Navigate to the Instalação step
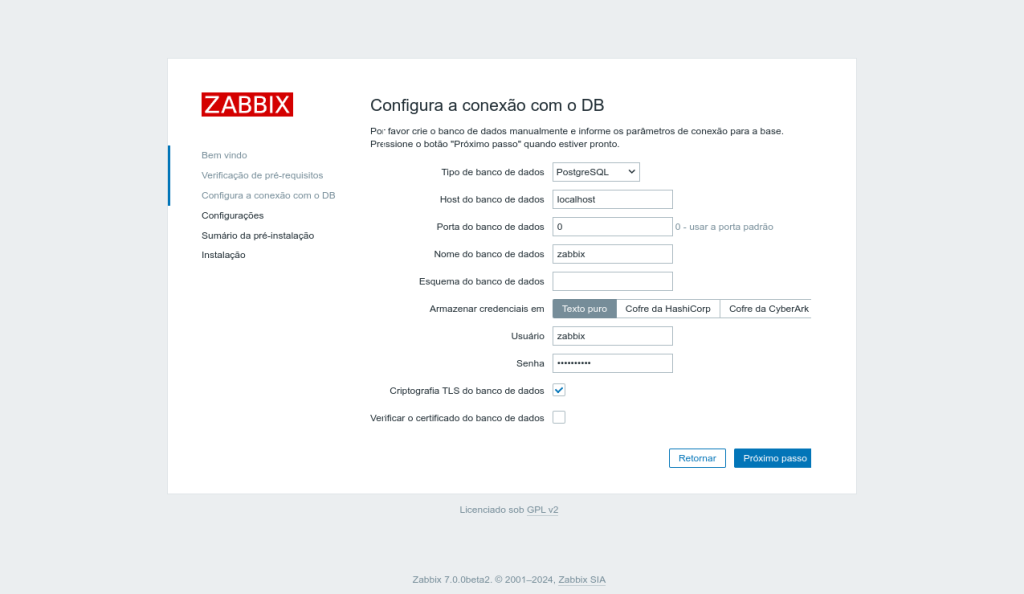 (225, 255)
